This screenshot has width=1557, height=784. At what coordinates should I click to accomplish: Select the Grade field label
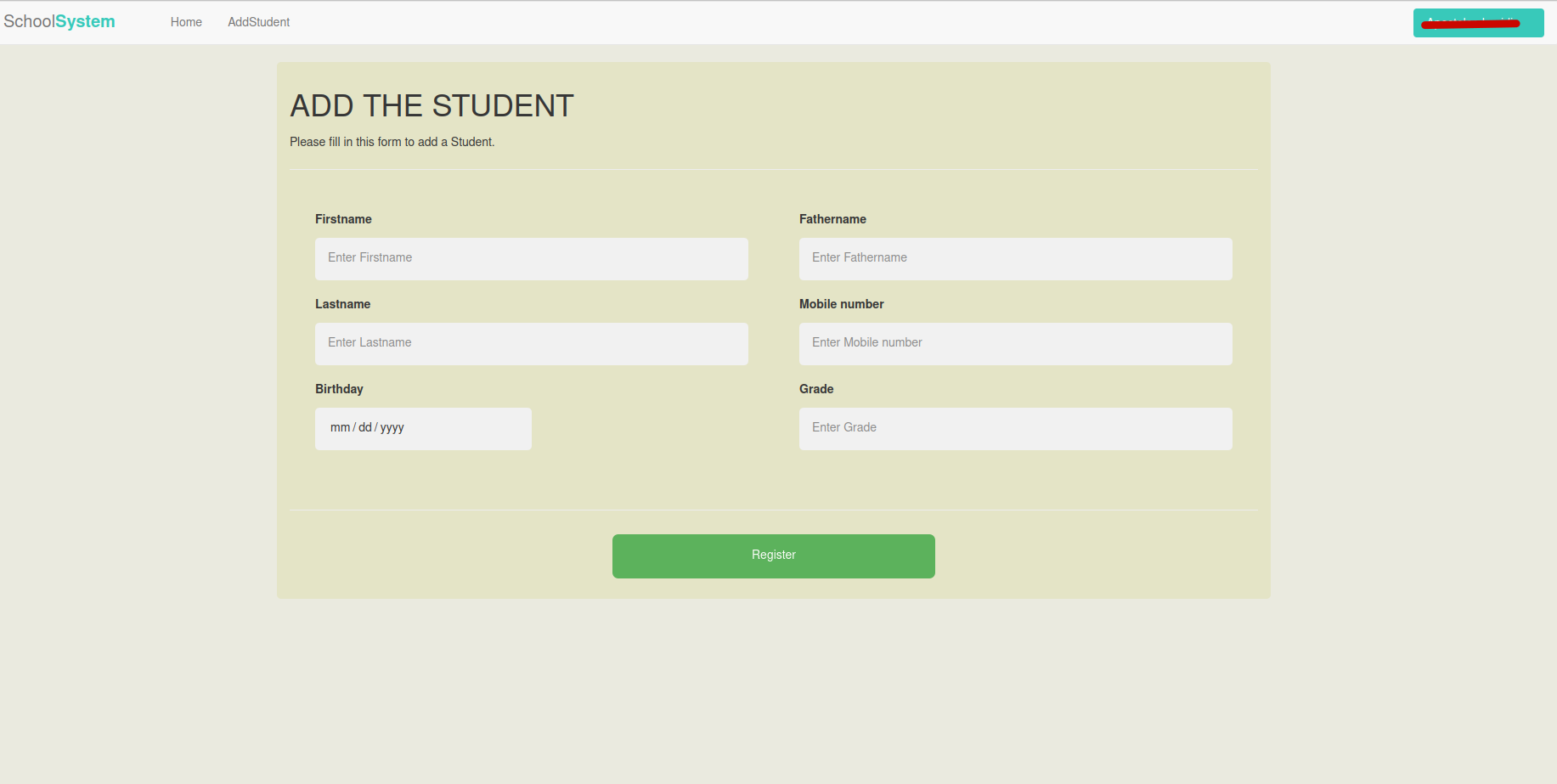point(816,389)
